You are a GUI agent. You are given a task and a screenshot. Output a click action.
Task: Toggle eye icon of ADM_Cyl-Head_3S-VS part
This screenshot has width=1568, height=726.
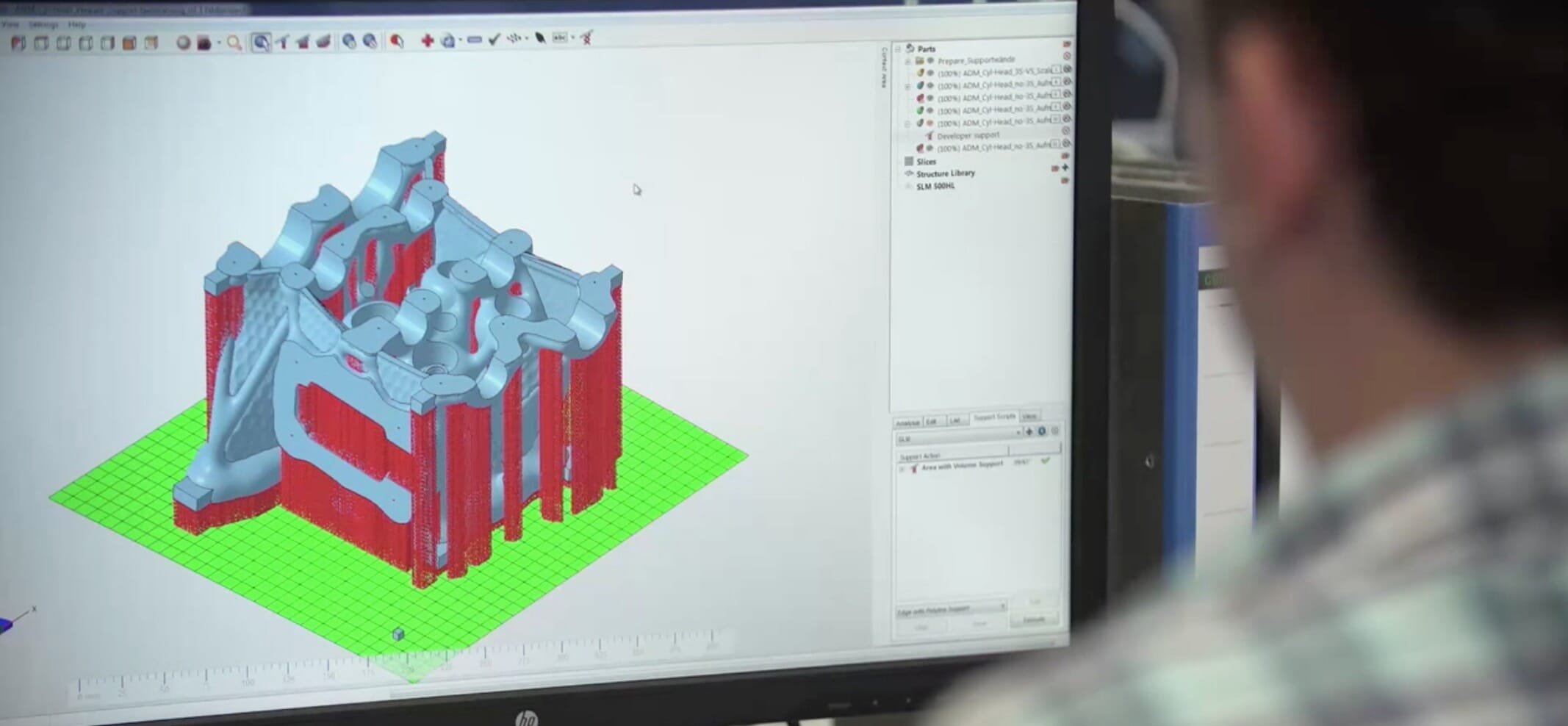(x=930, y=73)
